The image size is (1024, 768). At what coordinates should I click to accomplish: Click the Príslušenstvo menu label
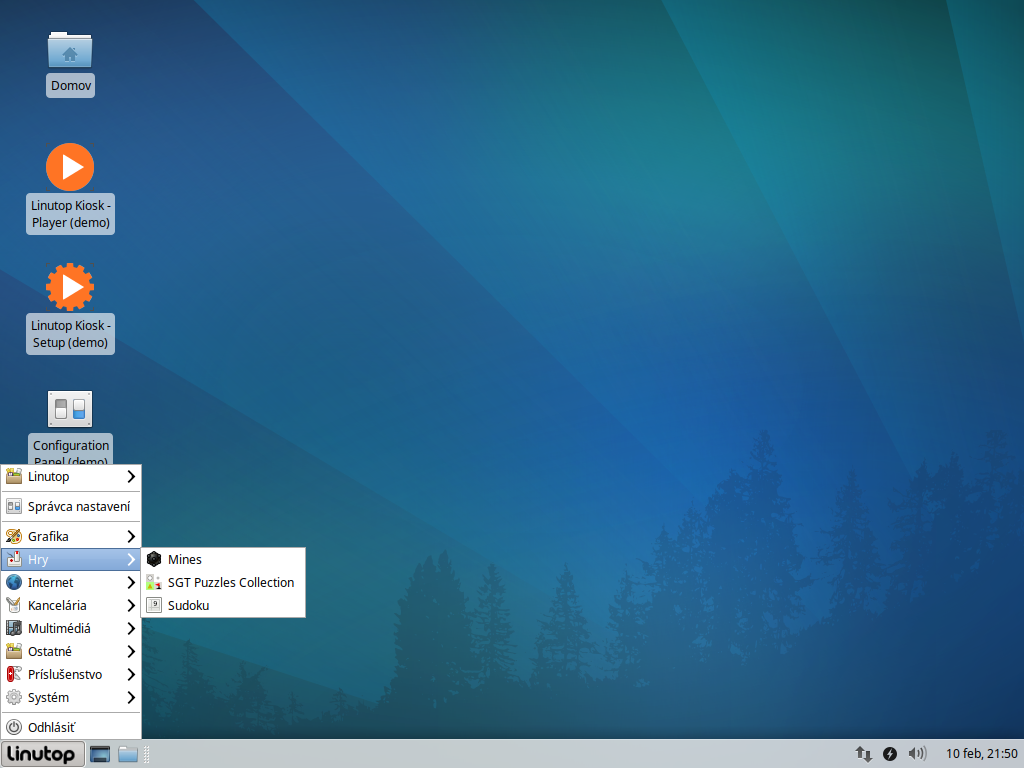pos(65,675)
